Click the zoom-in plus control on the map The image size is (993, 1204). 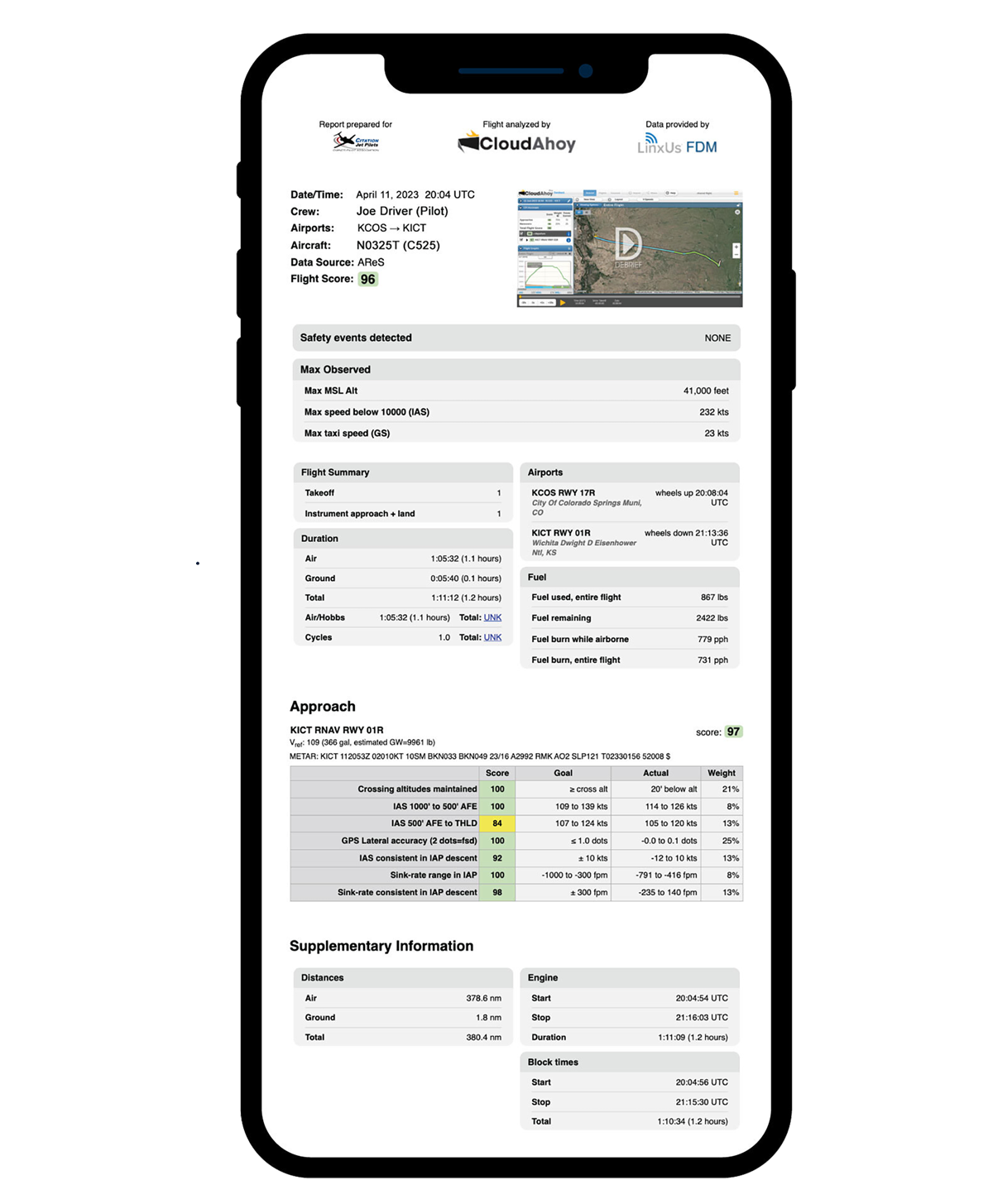[736, 247]
